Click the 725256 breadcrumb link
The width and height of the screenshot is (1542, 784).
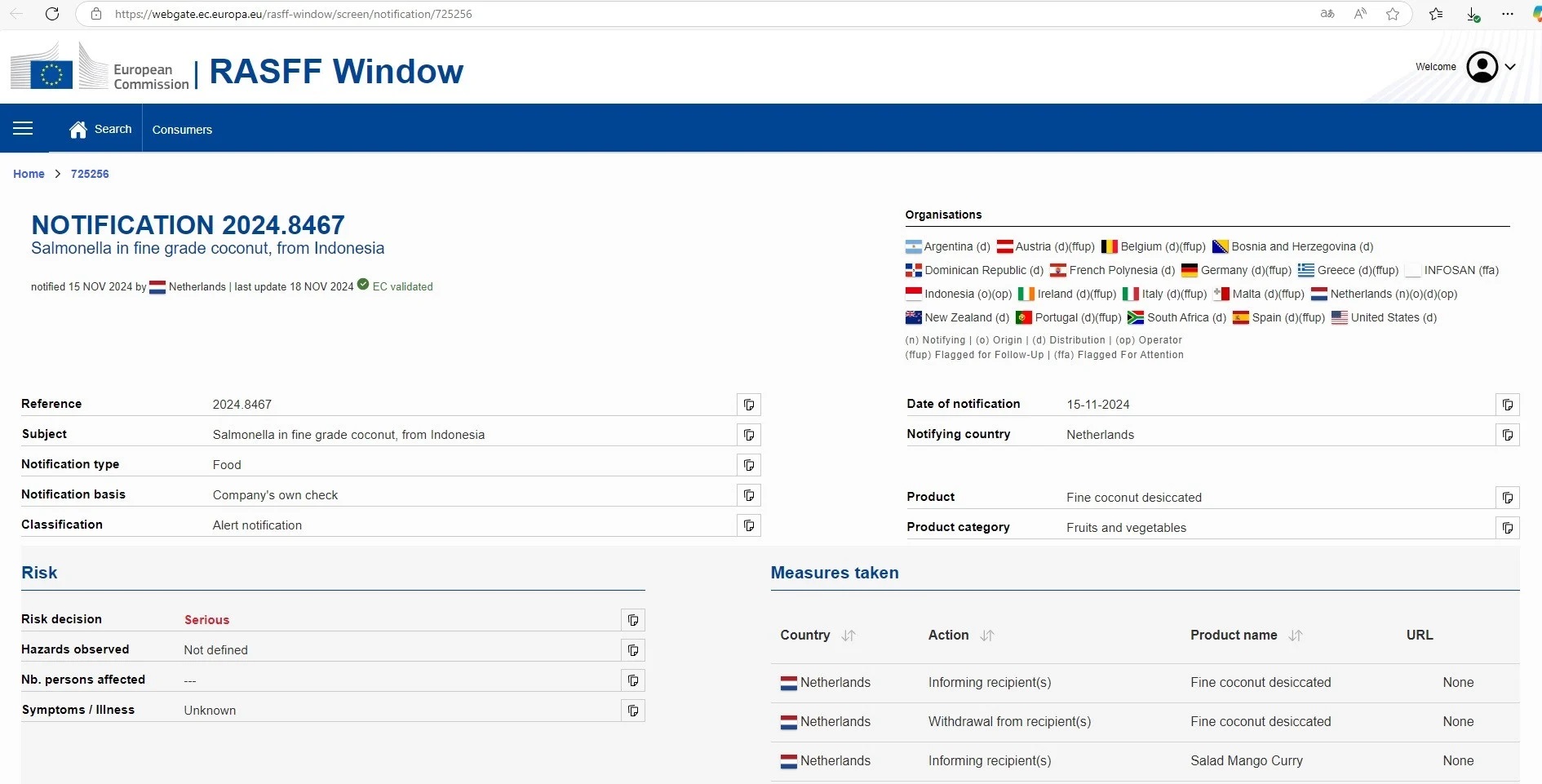point(90,174)
